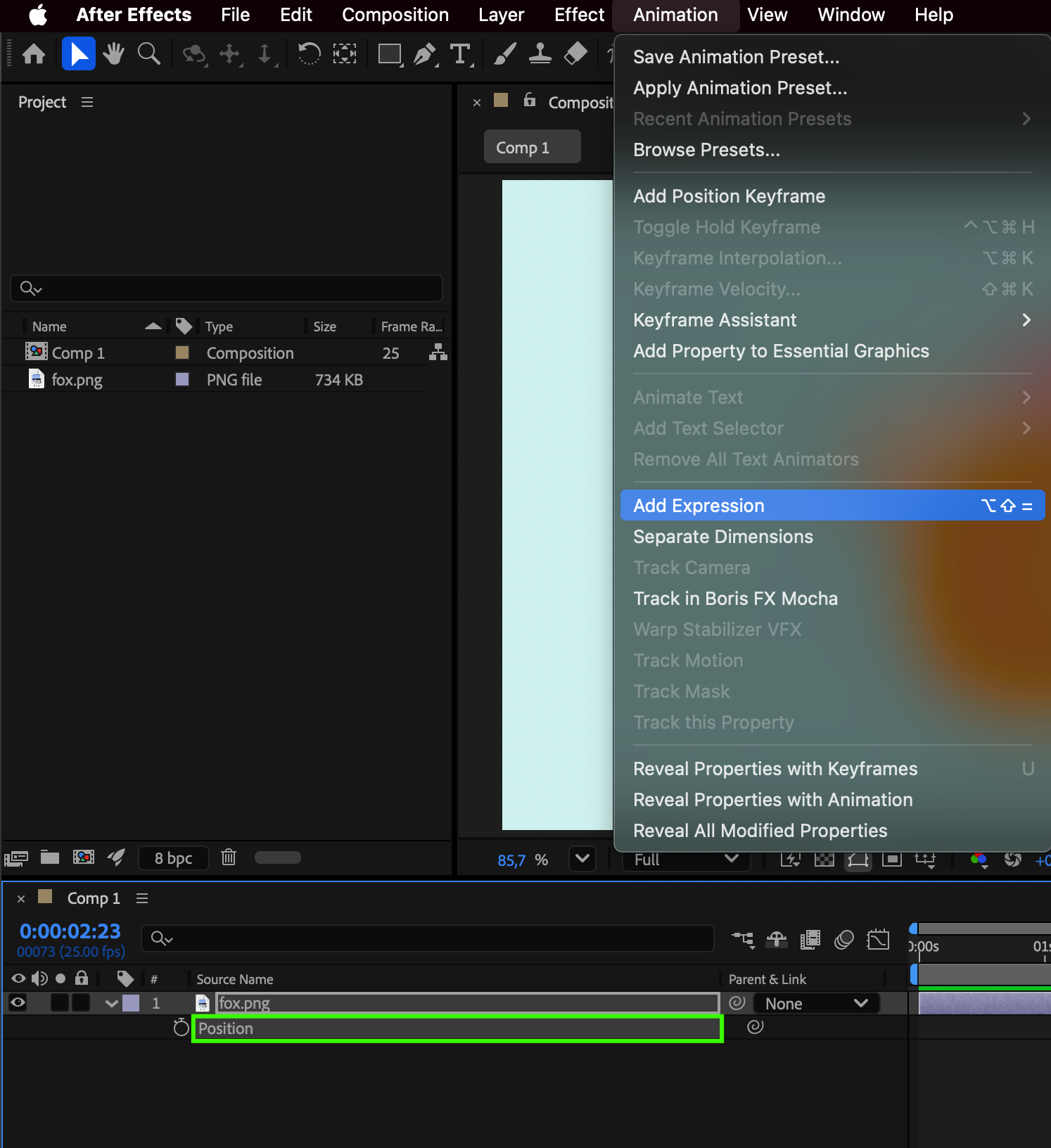
Task: Select the Rectangle shape tool
Action: pyautogui.click(x=390, y=54)
